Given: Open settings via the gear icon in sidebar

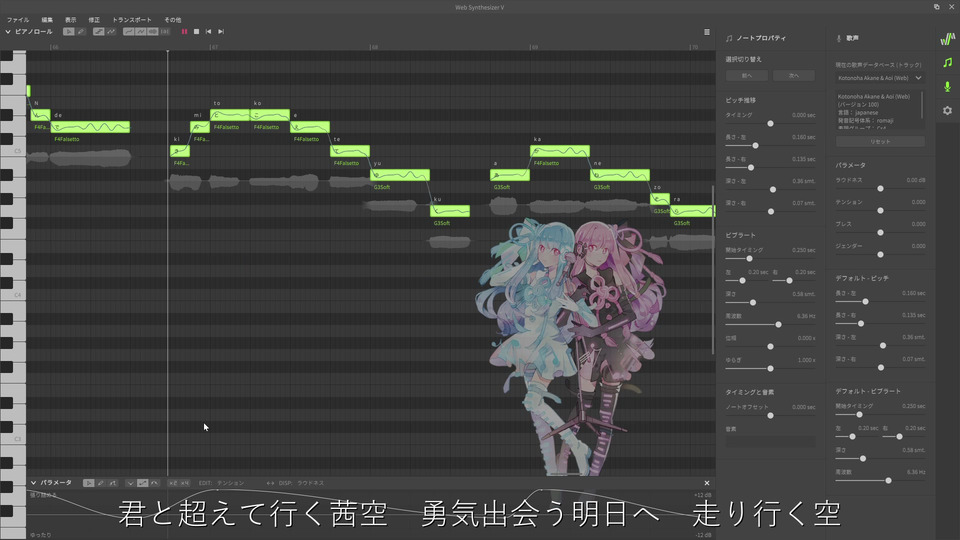Looking at the screenshot, I should click(x=947, y=110).
